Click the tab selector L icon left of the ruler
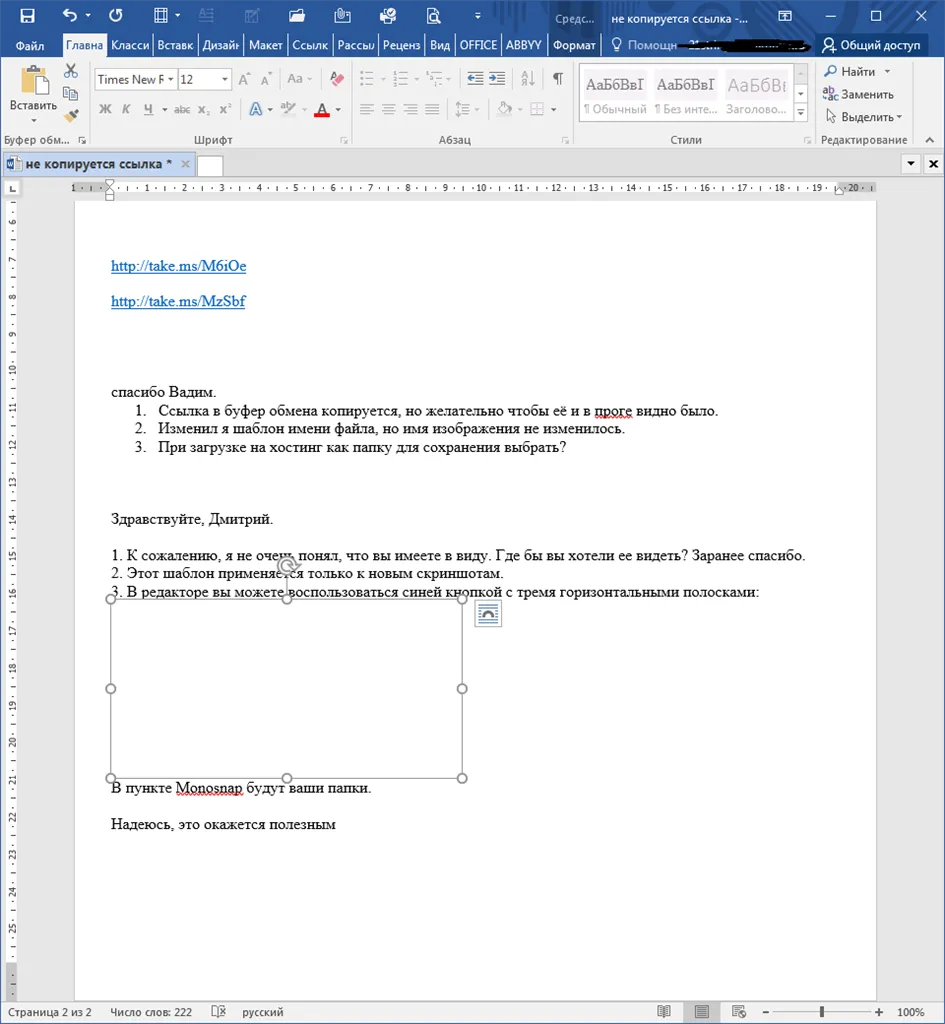The width and height of the screenshot is (945, 1024). coord(12,189)
